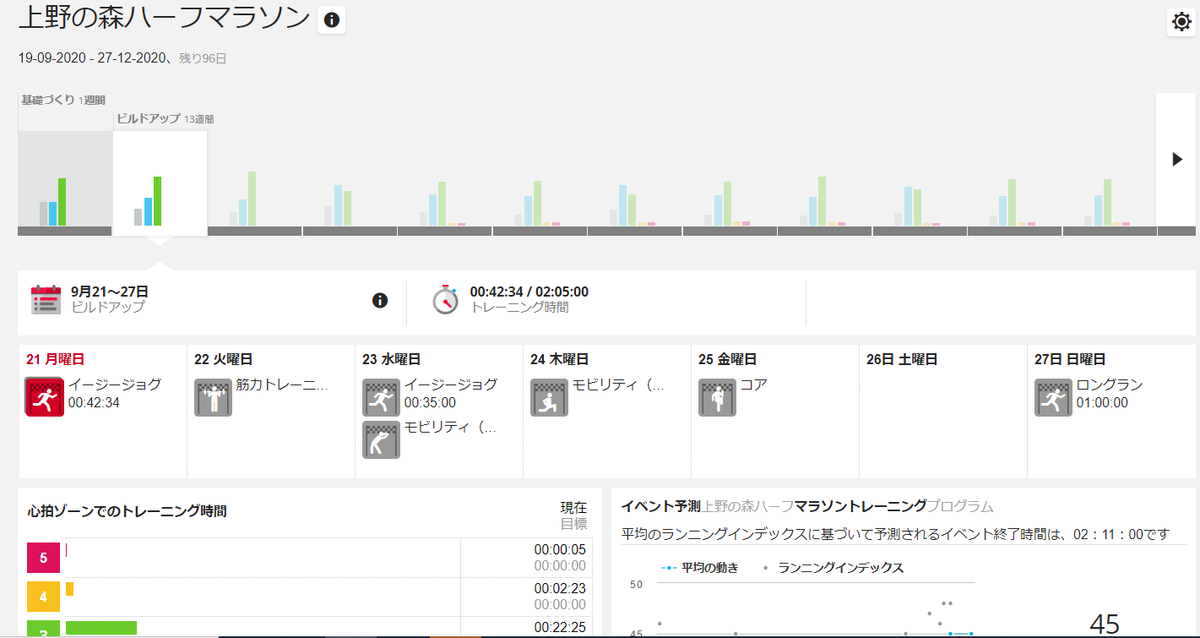Click 26日 土曜日 day header
Image resolution: width=1200 pixels, height=638 pixels.
click(x=902, y=359)
